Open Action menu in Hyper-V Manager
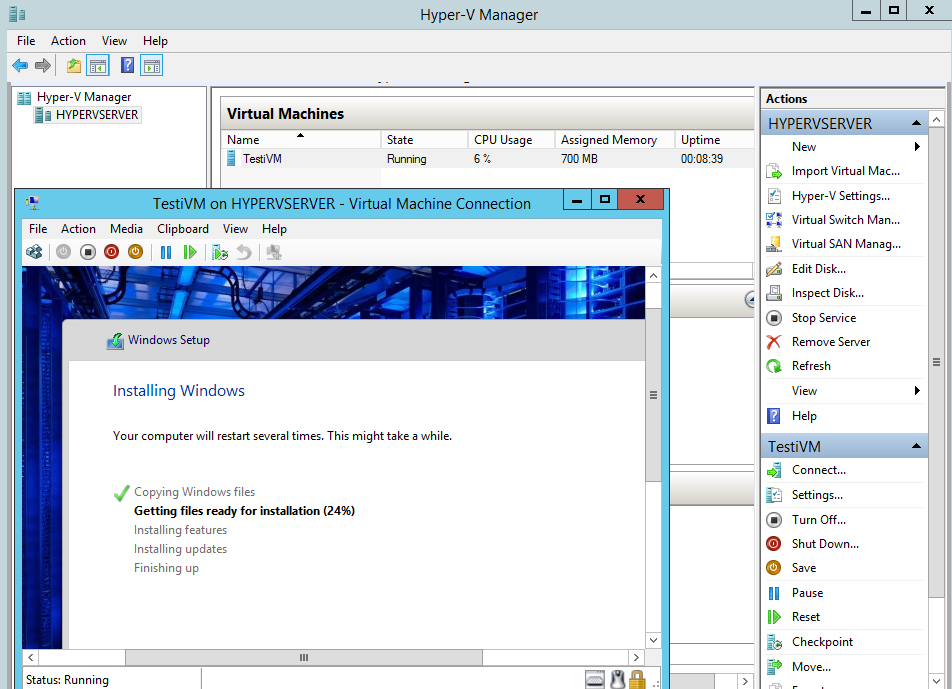Screen dimensions: 952x689 [x=68, y=41]
